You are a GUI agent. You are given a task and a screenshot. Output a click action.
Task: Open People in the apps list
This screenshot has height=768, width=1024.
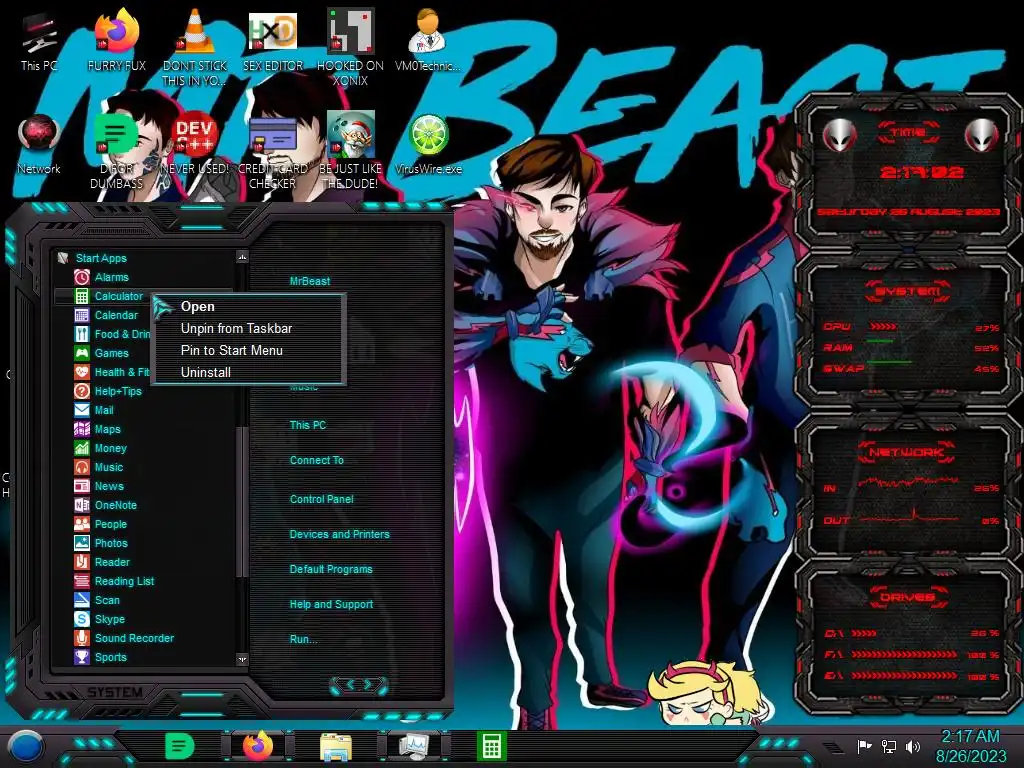coord(101,523)
